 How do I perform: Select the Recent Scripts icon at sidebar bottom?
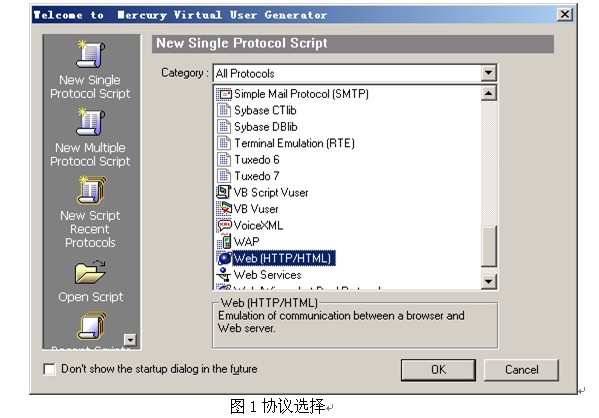coord(92,326)
